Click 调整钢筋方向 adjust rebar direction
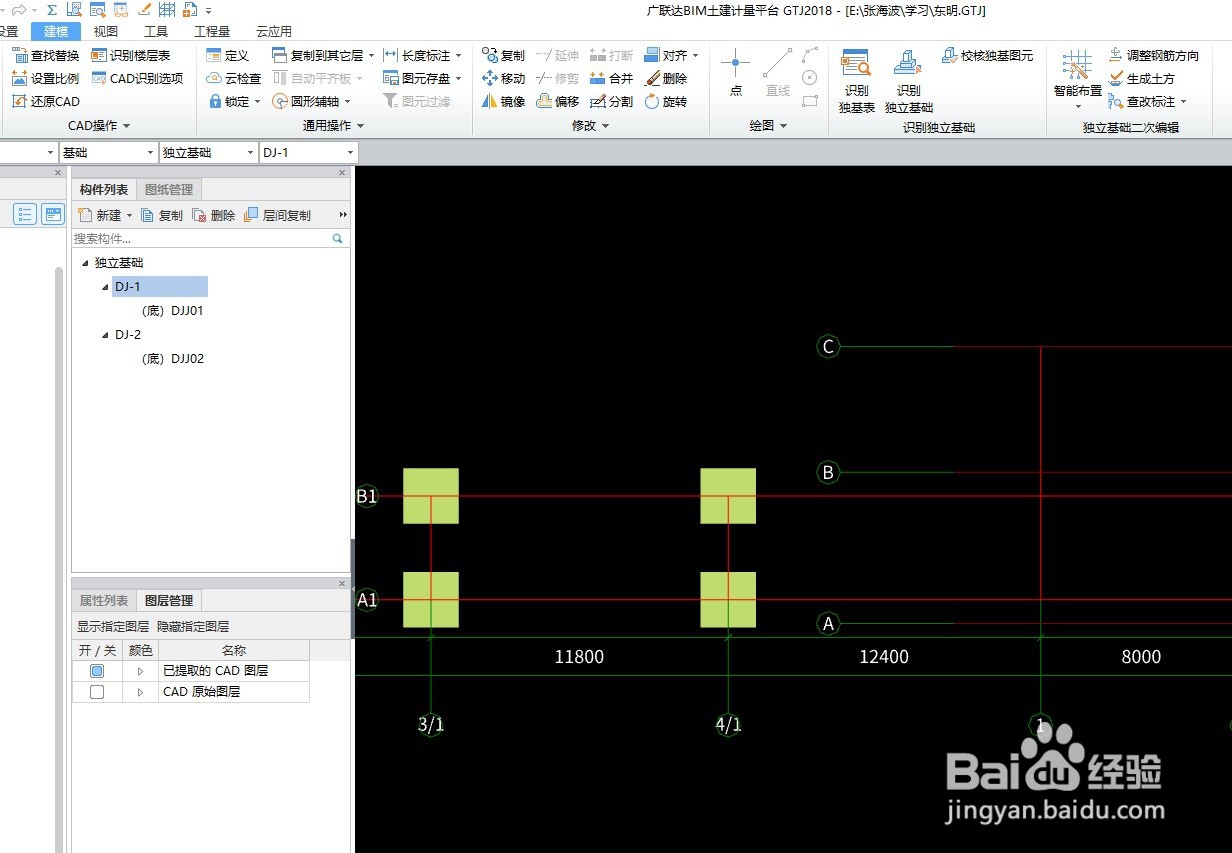1232x853 pixels. (1153, 56)
